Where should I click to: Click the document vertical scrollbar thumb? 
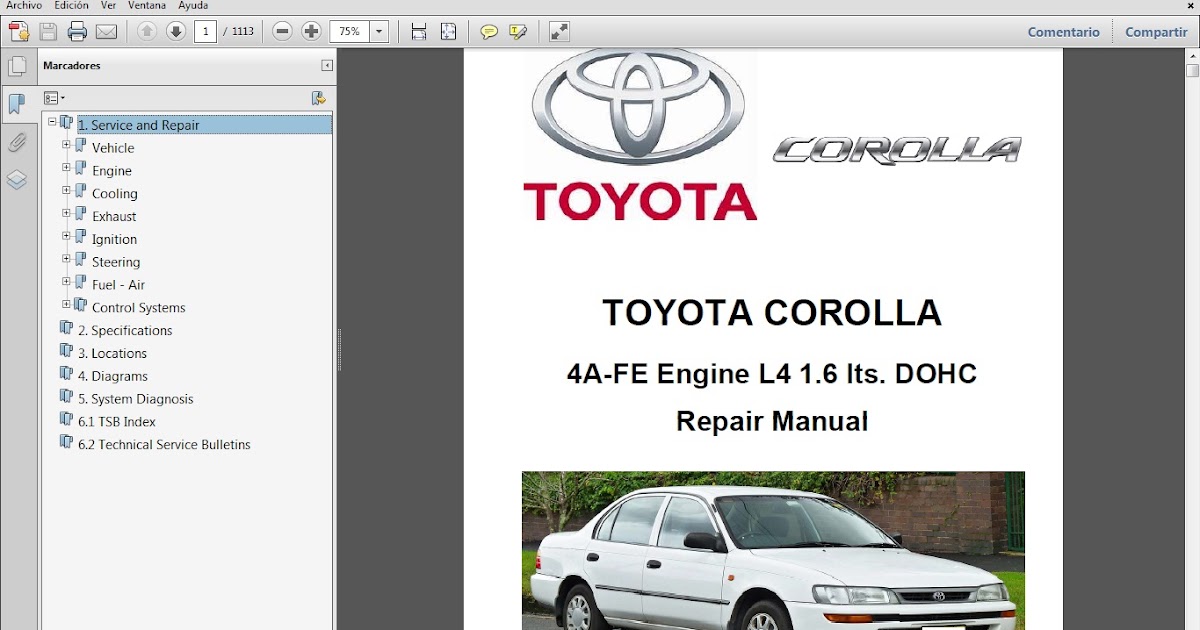point(1192,70)
